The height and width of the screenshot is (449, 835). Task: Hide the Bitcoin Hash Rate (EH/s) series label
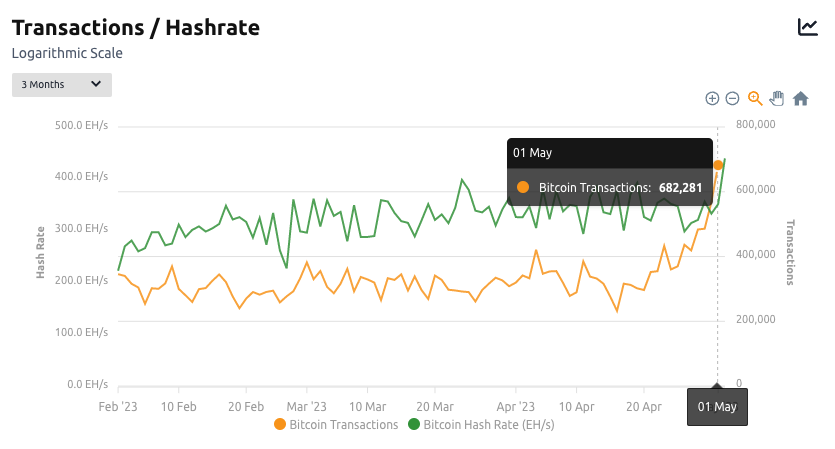489,425
